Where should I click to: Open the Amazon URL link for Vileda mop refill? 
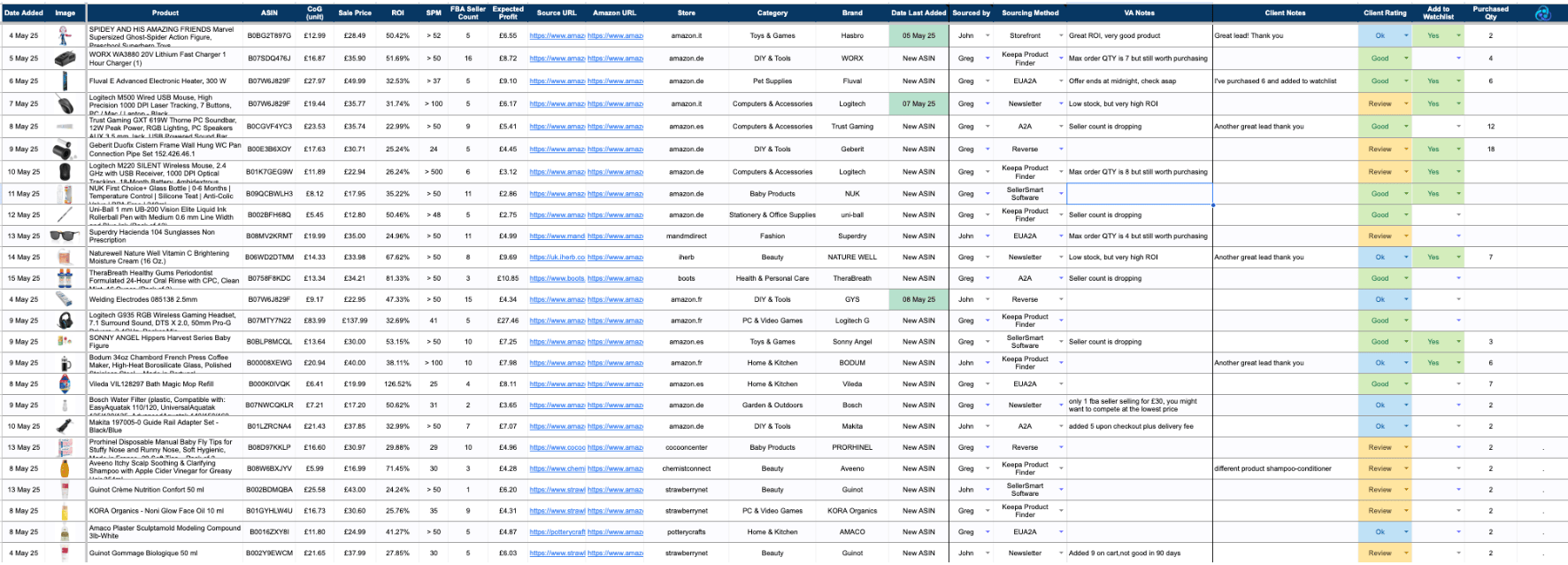pos(615,384)
